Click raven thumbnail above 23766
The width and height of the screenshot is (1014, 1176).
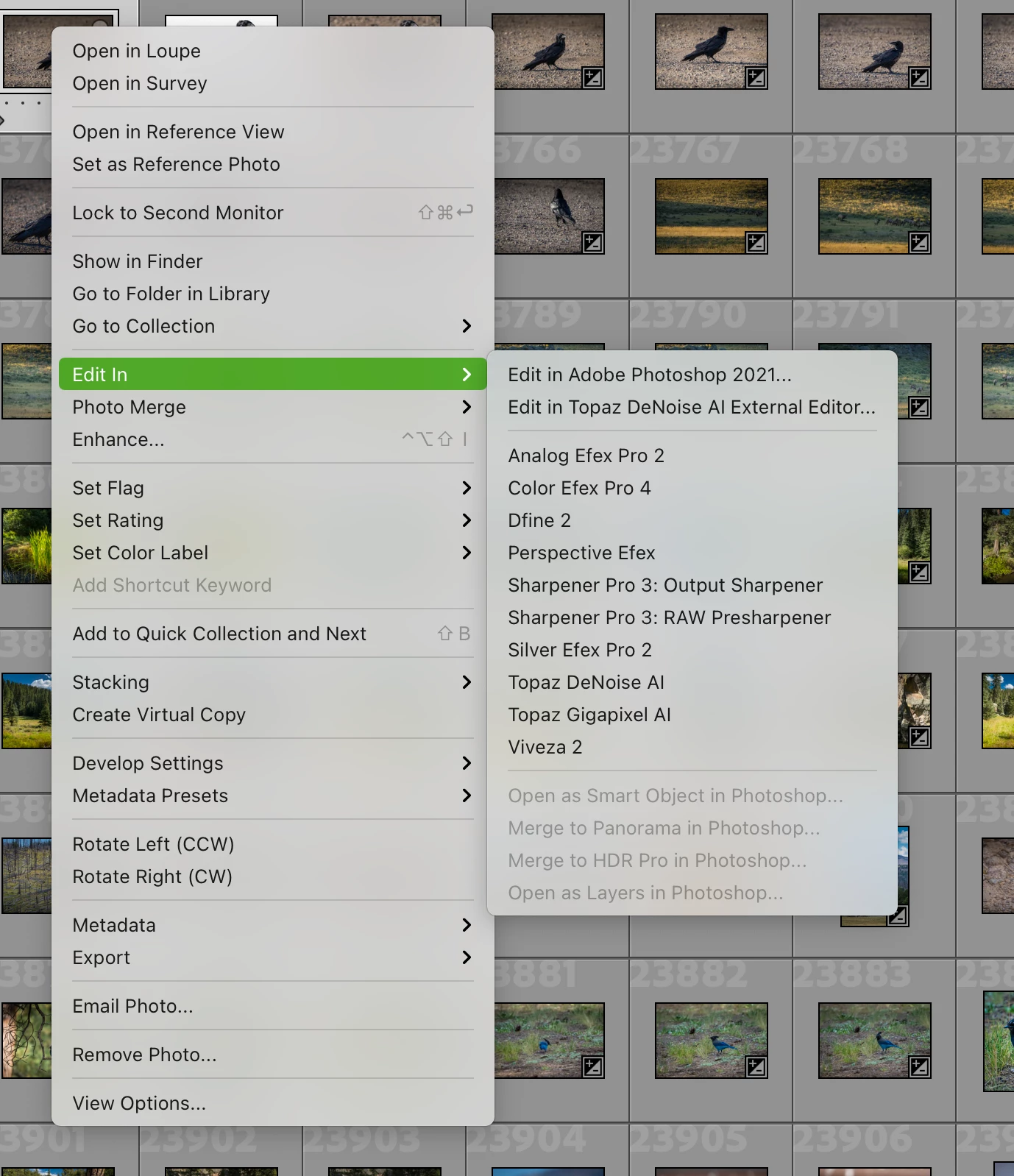tap(549, 52)
